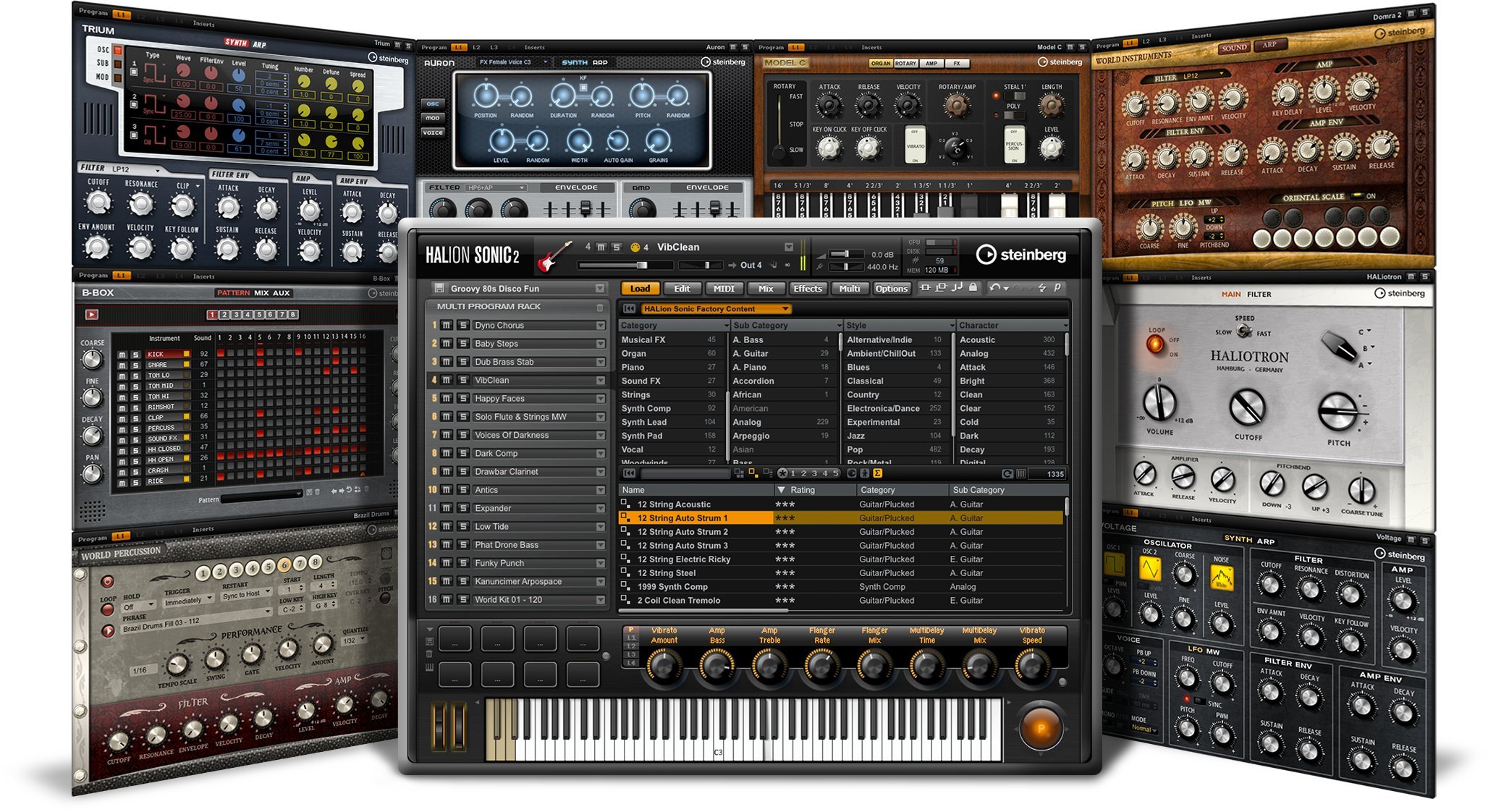Select Synth Lead in Category list
This screenshot has height=812, width=1488.
pos(643,423)
